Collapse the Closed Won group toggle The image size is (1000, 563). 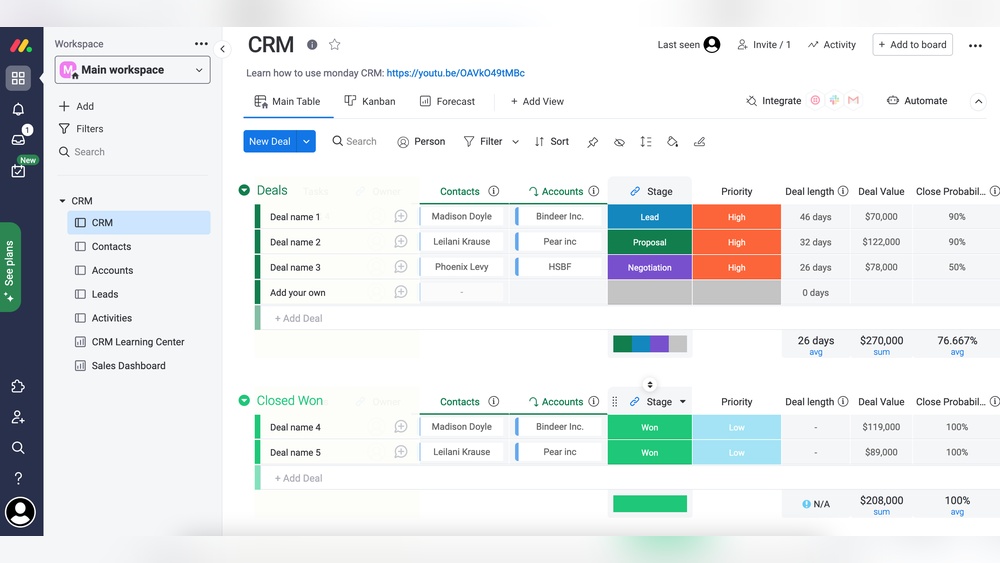tap(244, 400)
